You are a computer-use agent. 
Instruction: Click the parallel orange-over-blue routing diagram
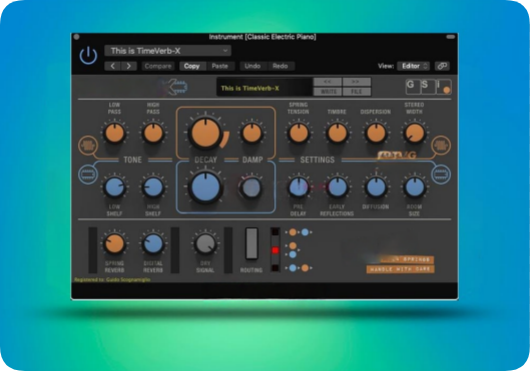pos(293,250)
